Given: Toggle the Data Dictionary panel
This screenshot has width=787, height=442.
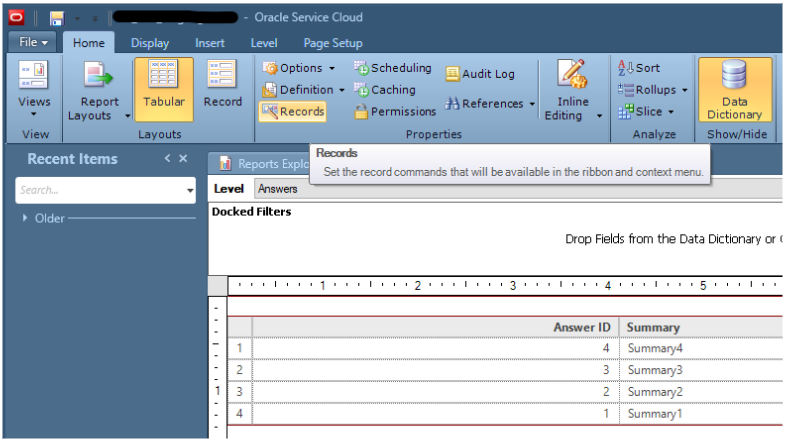Looking at the screenshot, I should coord(735,90).
